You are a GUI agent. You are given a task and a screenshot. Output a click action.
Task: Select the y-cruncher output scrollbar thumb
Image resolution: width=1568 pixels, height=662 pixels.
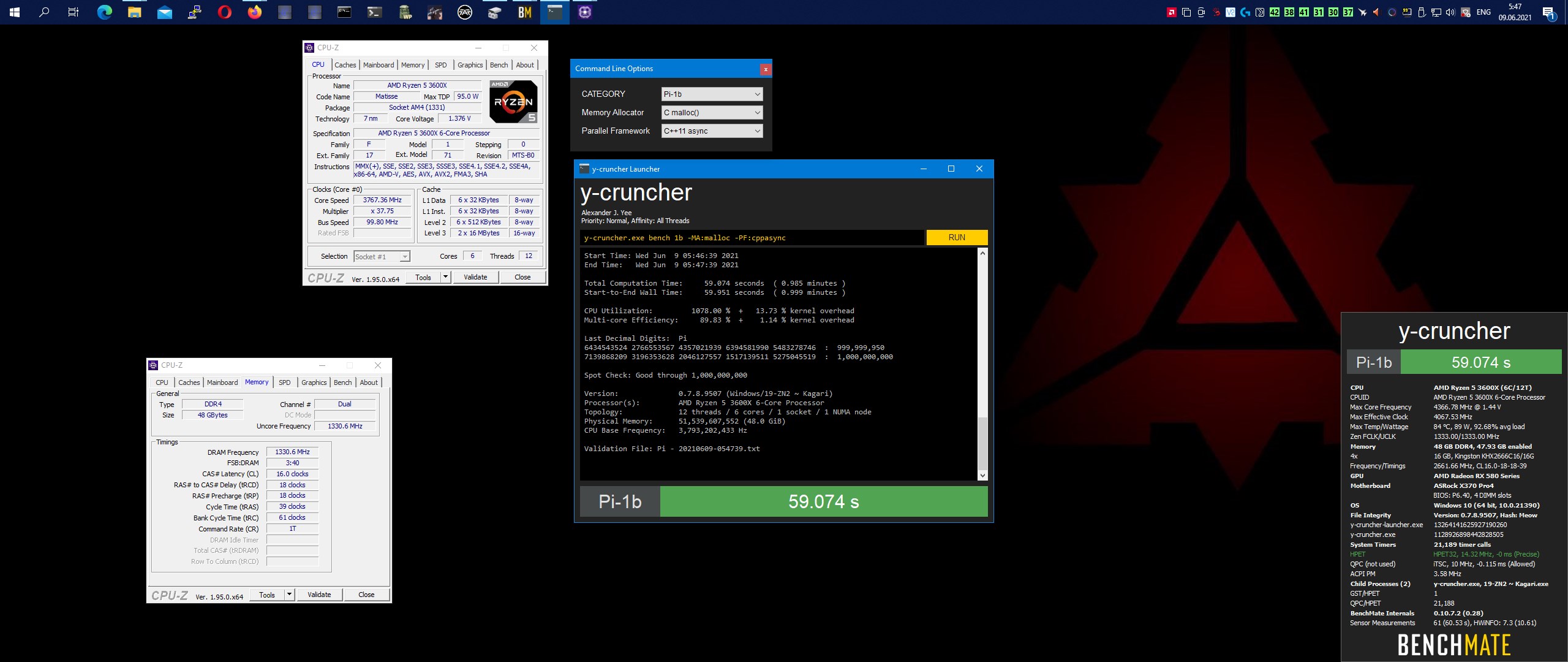point(982,443)
